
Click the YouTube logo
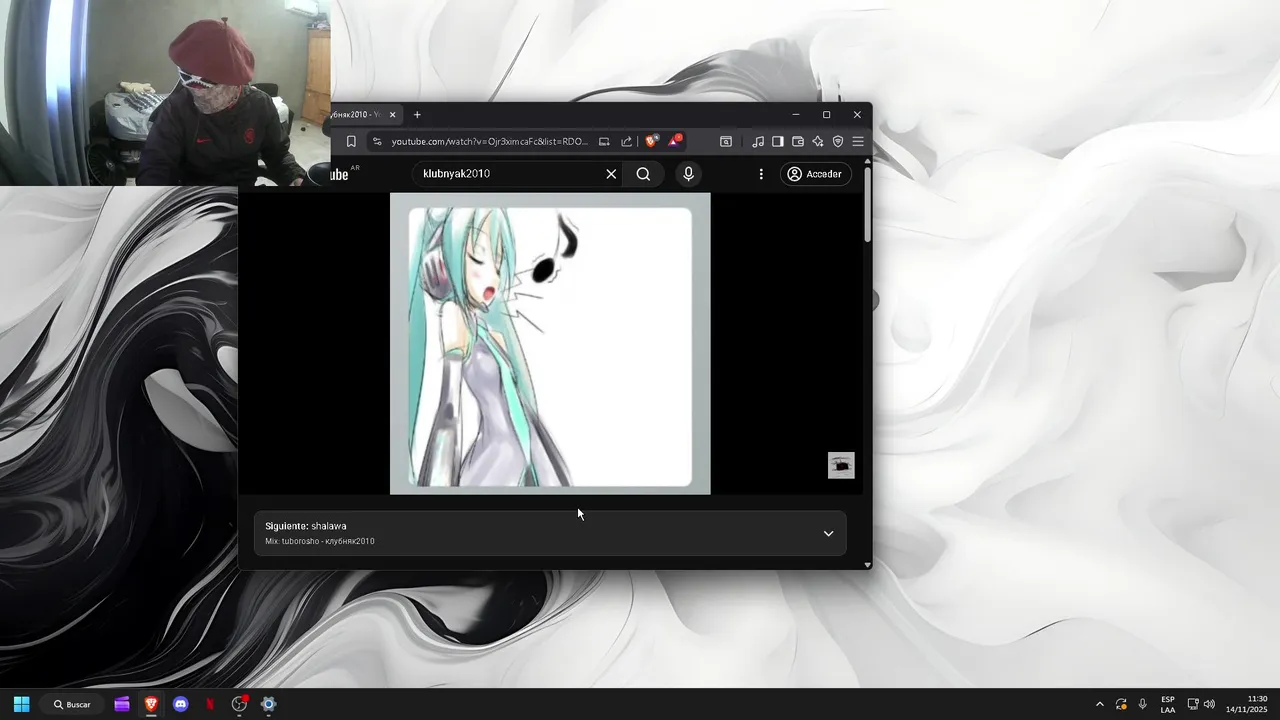[x=342, y=174]
